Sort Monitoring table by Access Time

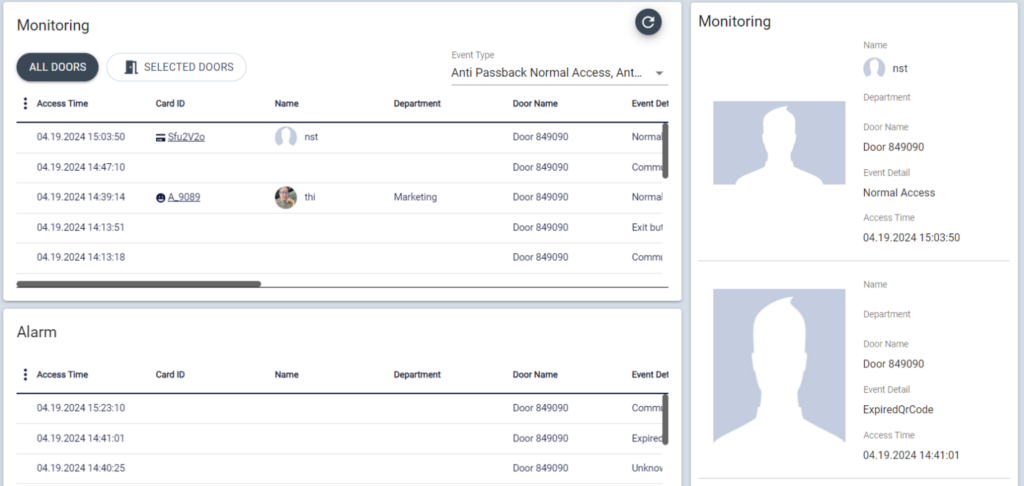coord(60,103)
